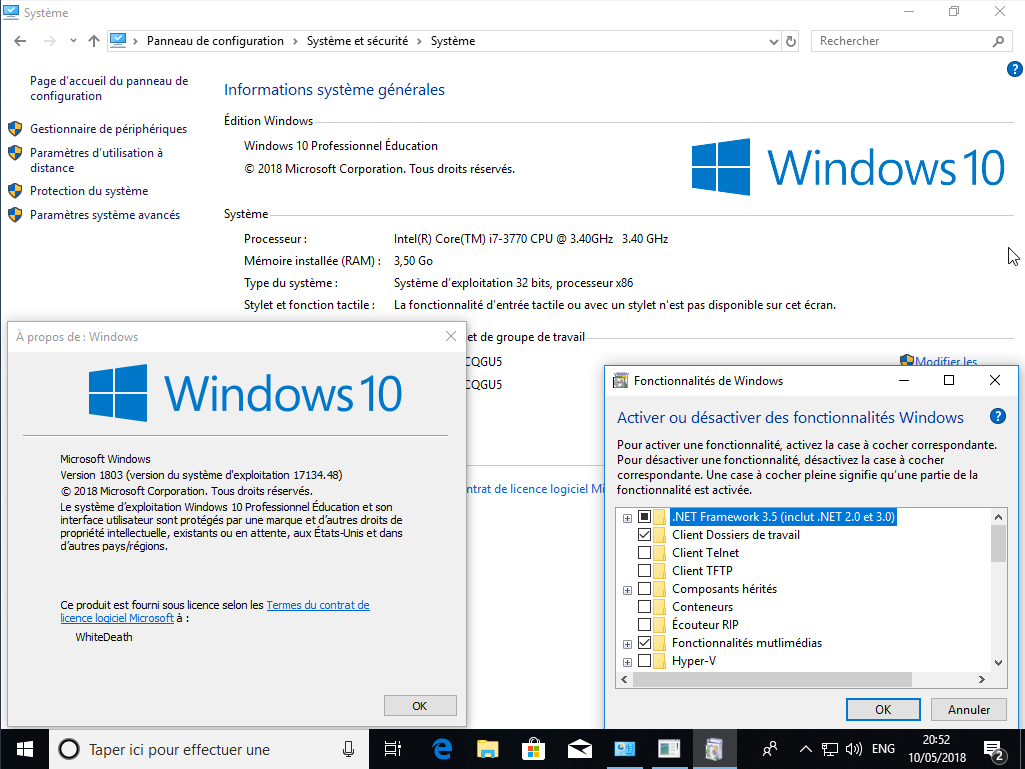
Task: Go back with the left arrow navigation button
Action: [20, 41]
